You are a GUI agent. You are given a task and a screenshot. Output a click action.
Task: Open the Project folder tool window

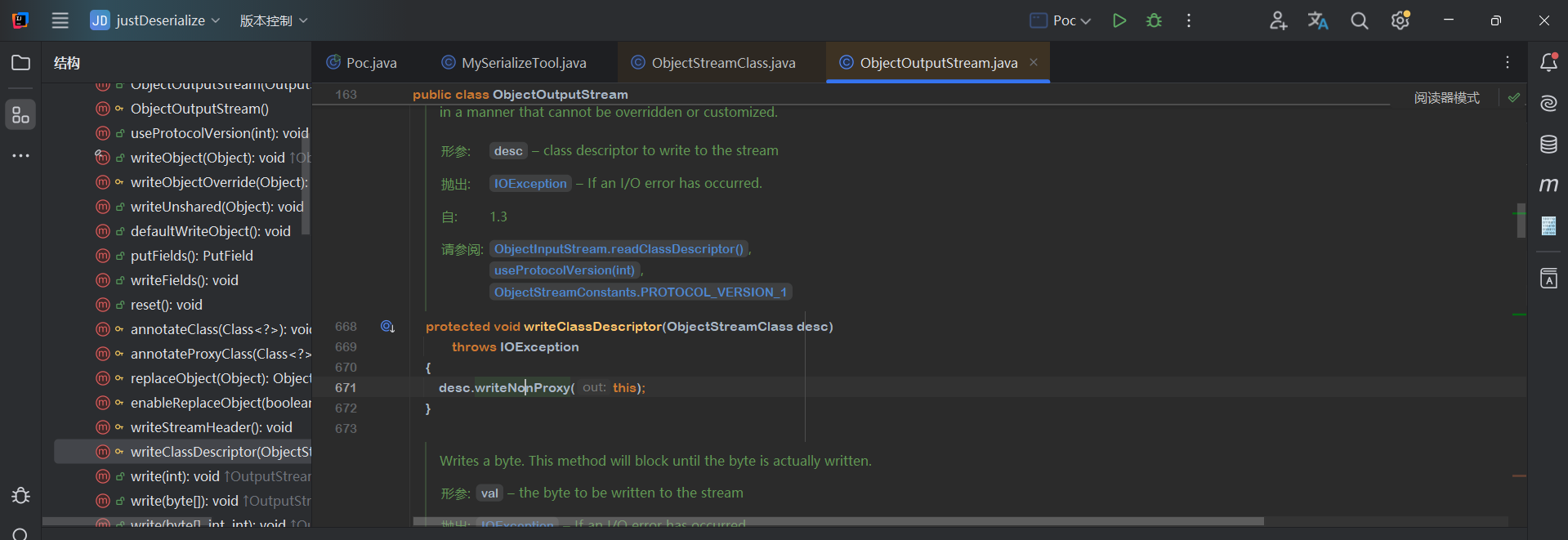21,63
